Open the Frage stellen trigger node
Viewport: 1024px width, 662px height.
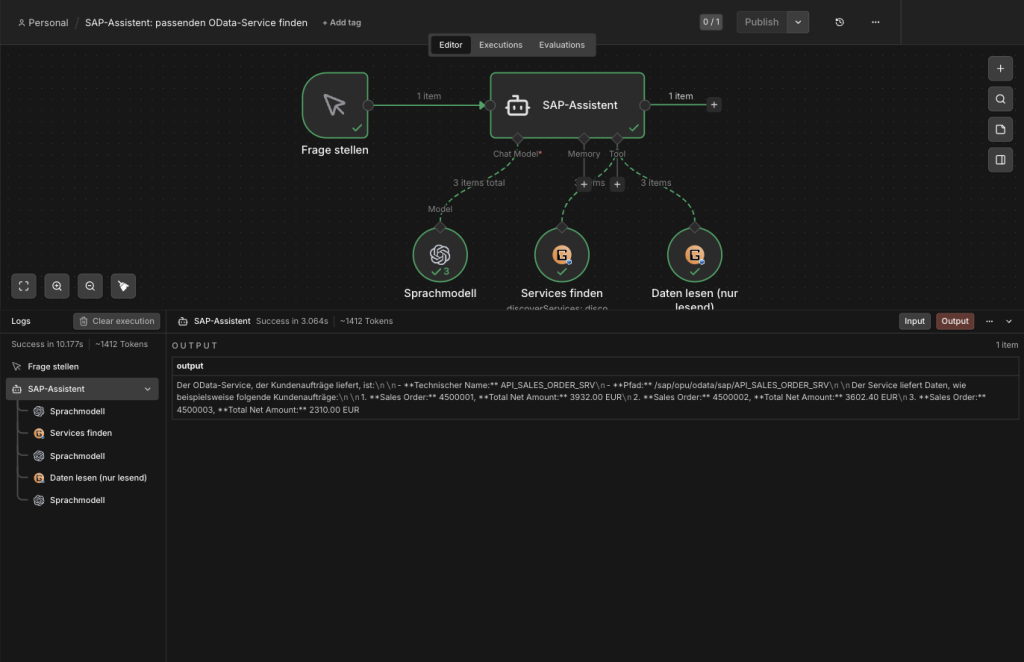(335, 105)
